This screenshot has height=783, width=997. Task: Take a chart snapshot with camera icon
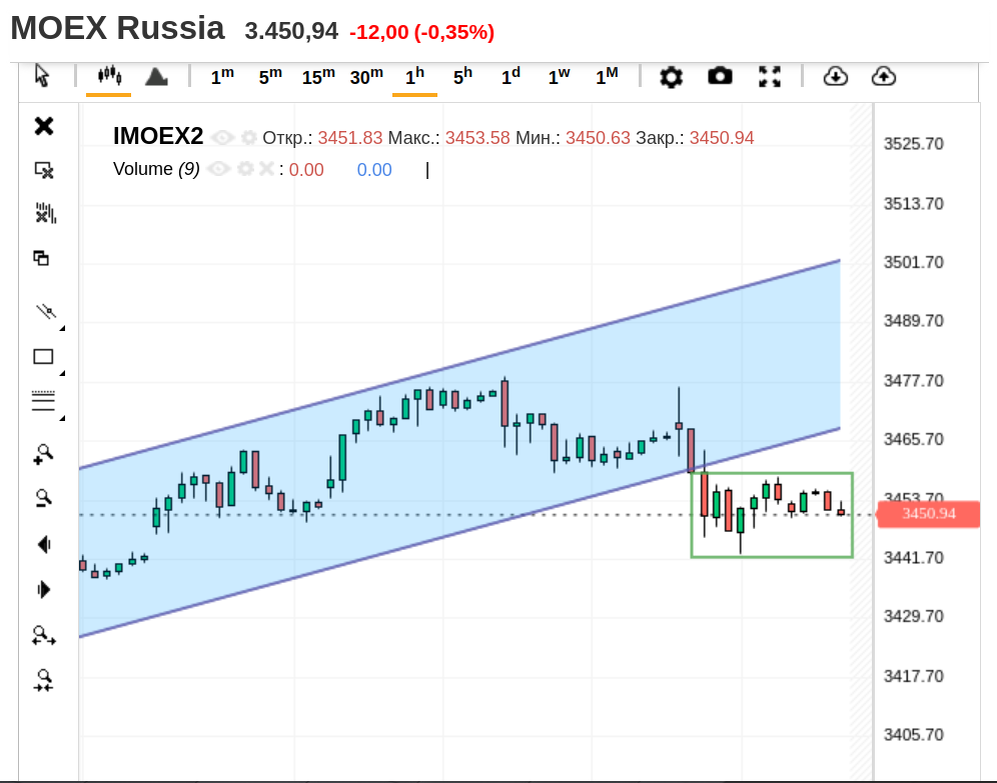[x=720, y=76]
